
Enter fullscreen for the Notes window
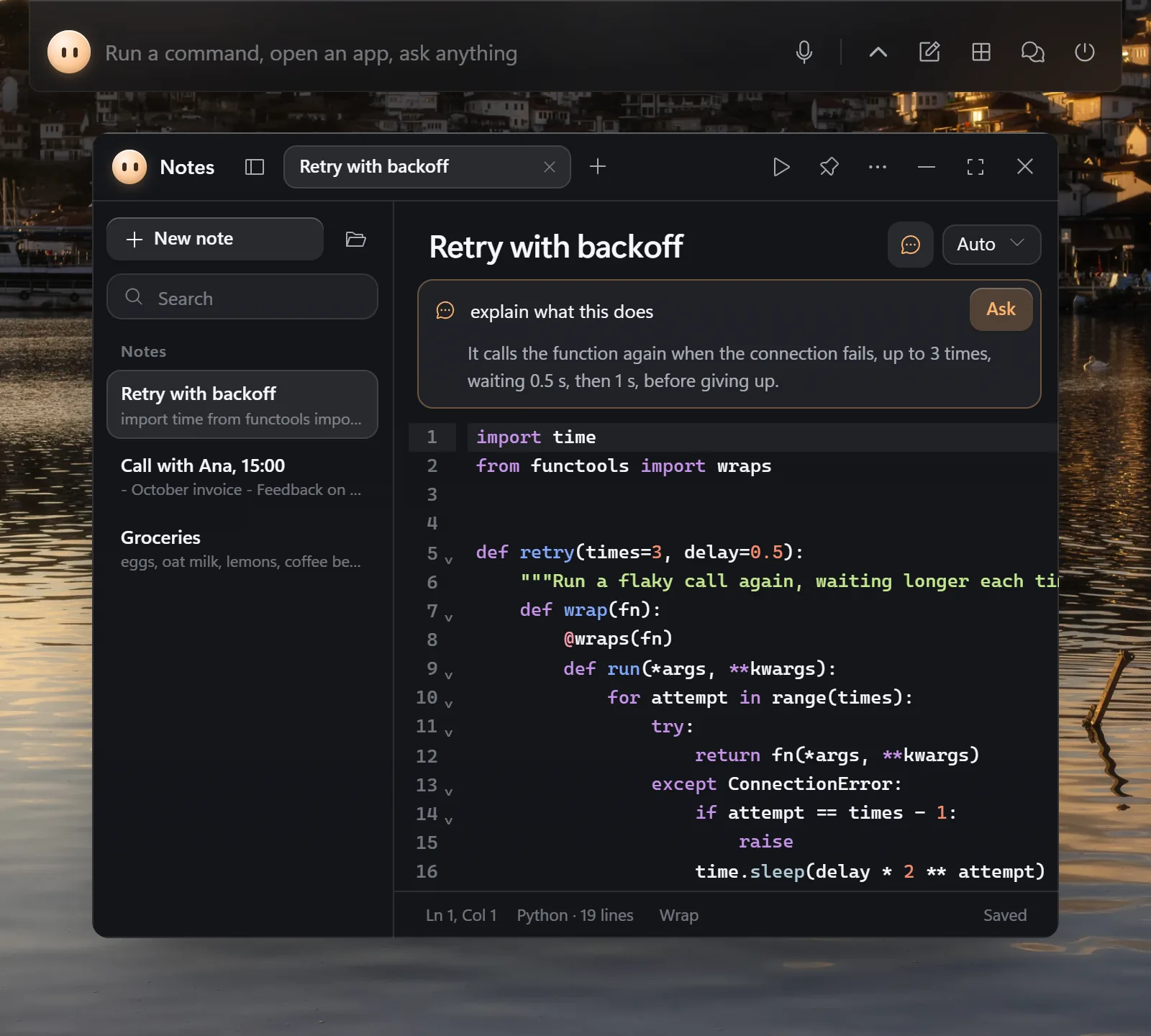click(975, 167)
